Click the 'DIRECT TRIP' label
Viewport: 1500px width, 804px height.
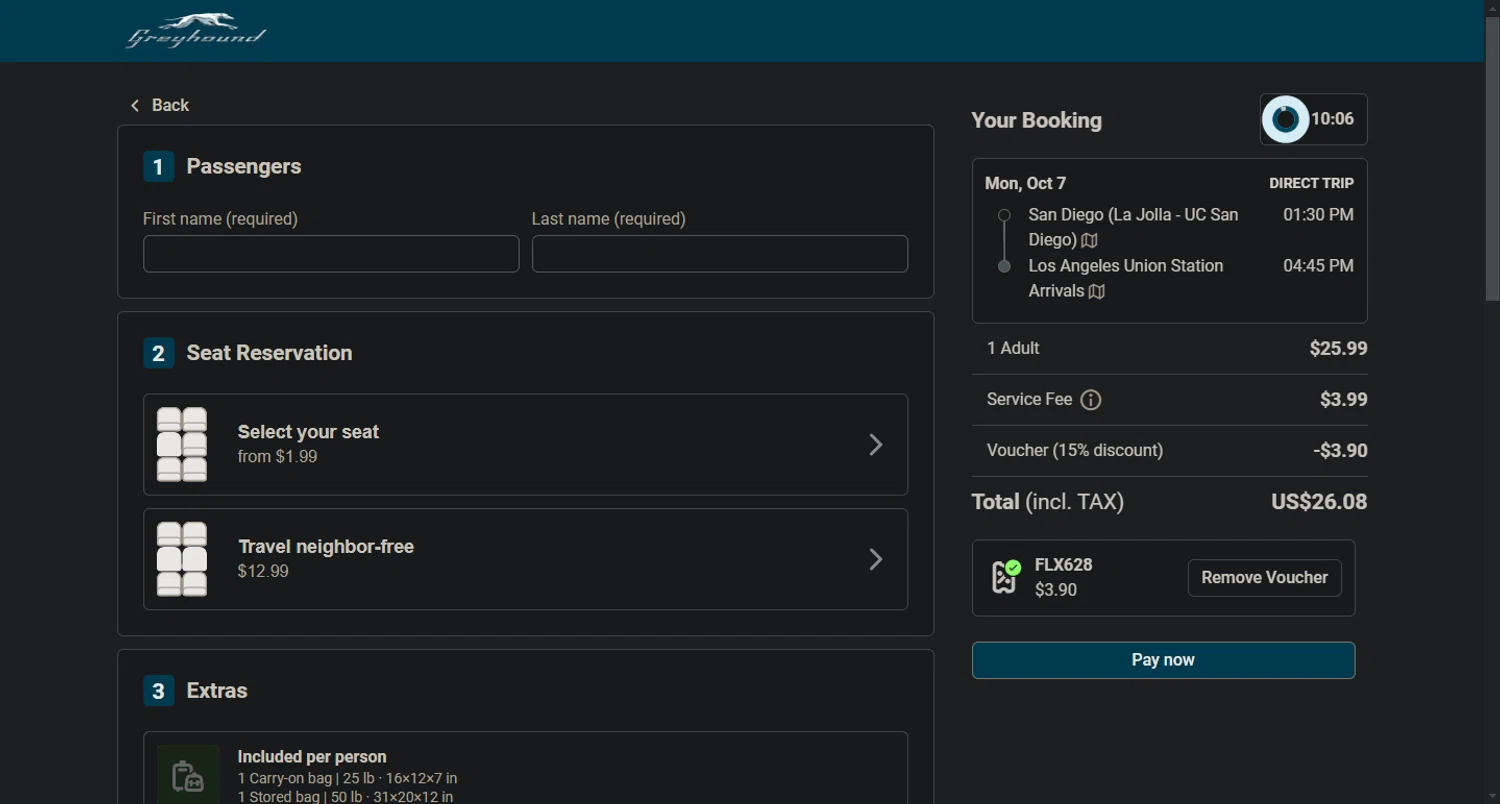(x=1311, y=183)
